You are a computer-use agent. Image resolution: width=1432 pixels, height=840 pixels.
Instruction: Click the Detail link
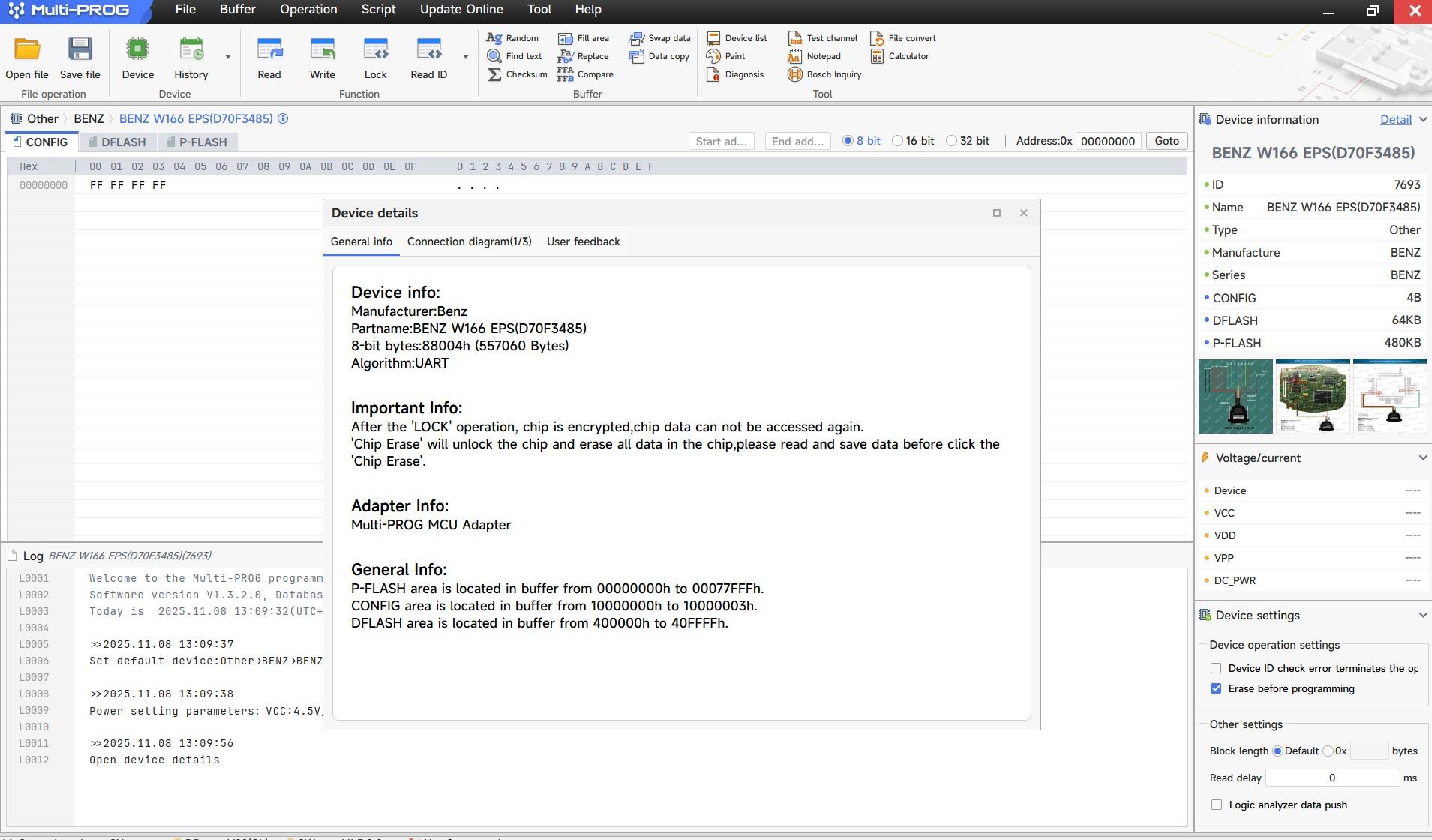(x=1395, y=120)
